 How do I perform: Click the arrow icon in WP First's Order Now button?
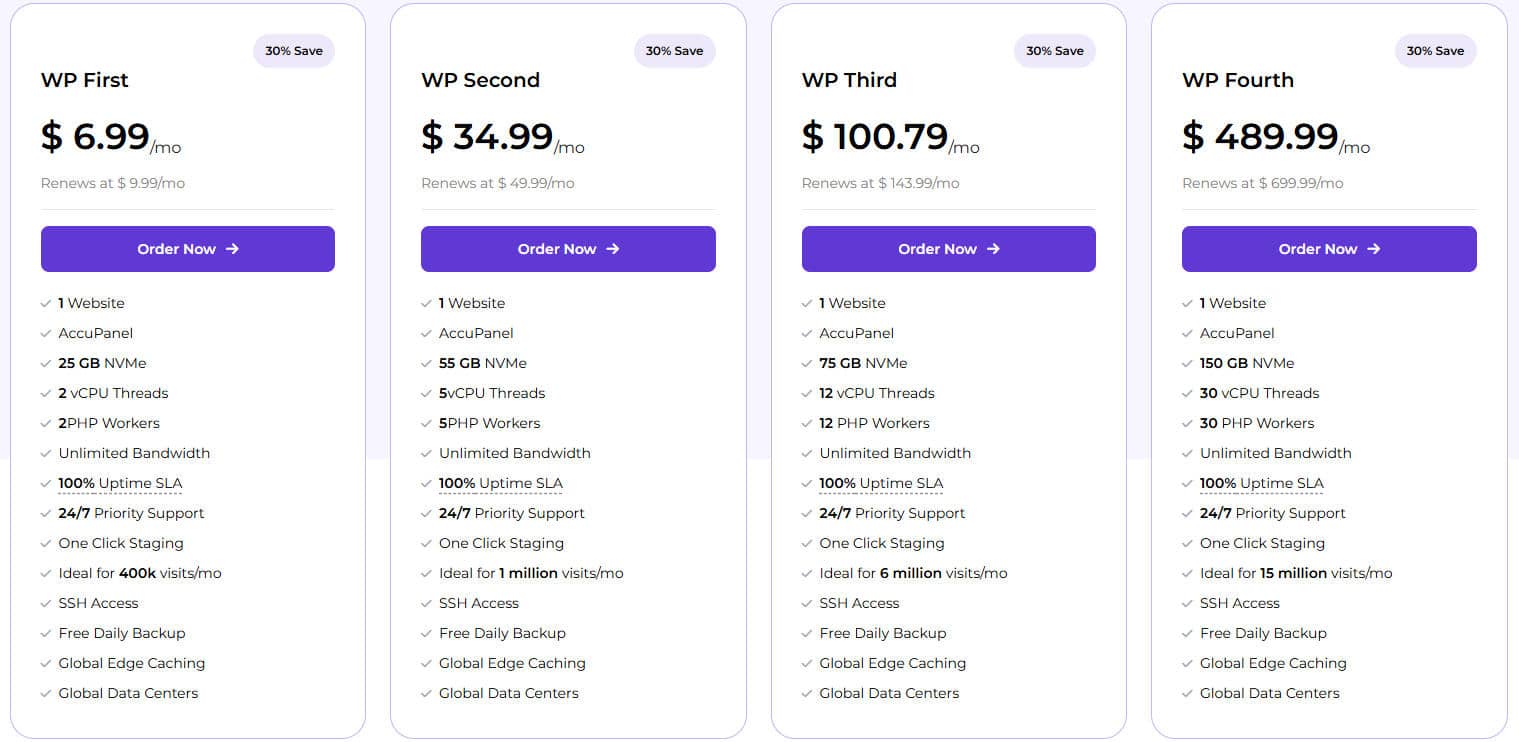pyautogui.click(x=234, y=249)
